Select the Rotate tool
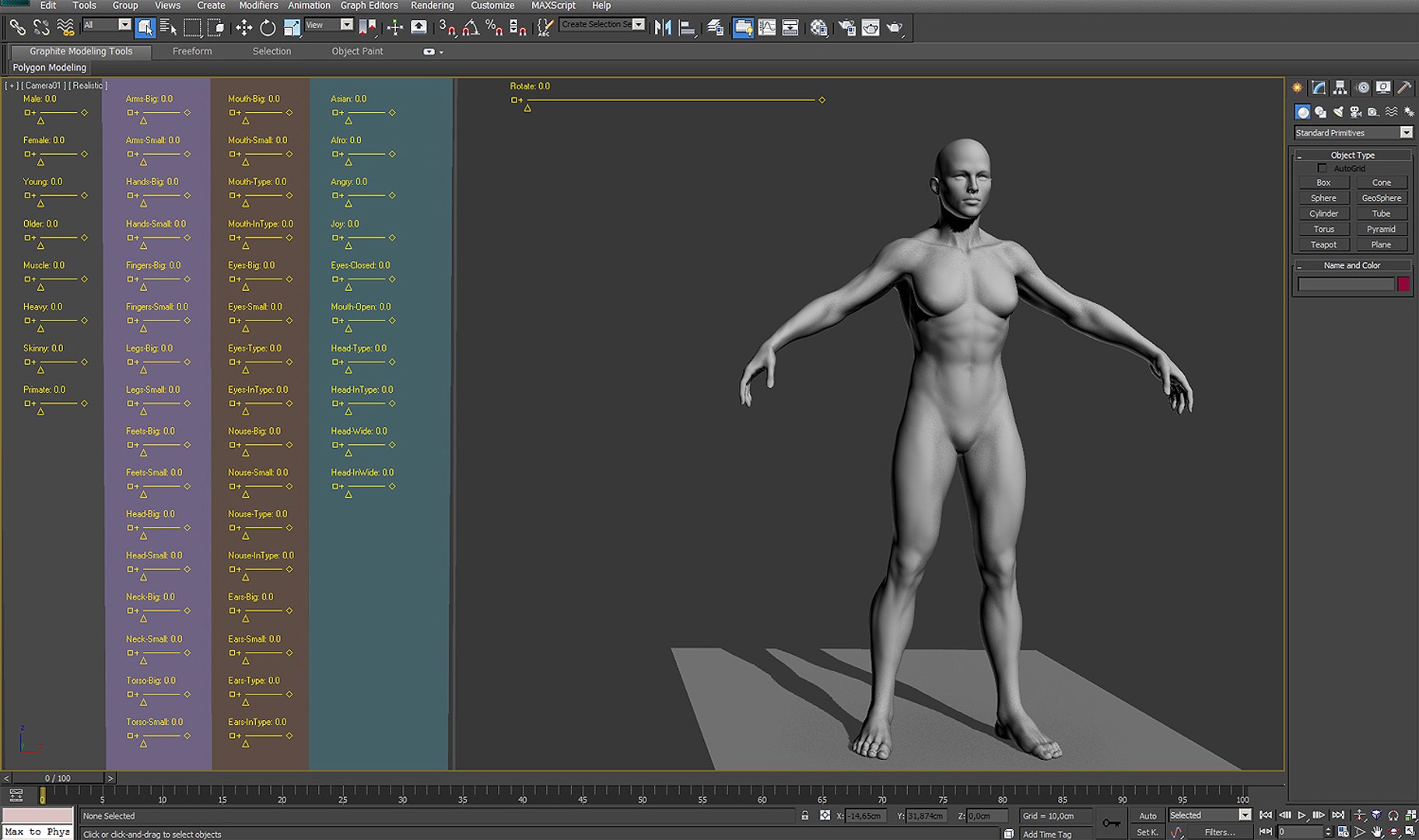The width and height of the screenshot is (1419, 840). tap(268, 28)
